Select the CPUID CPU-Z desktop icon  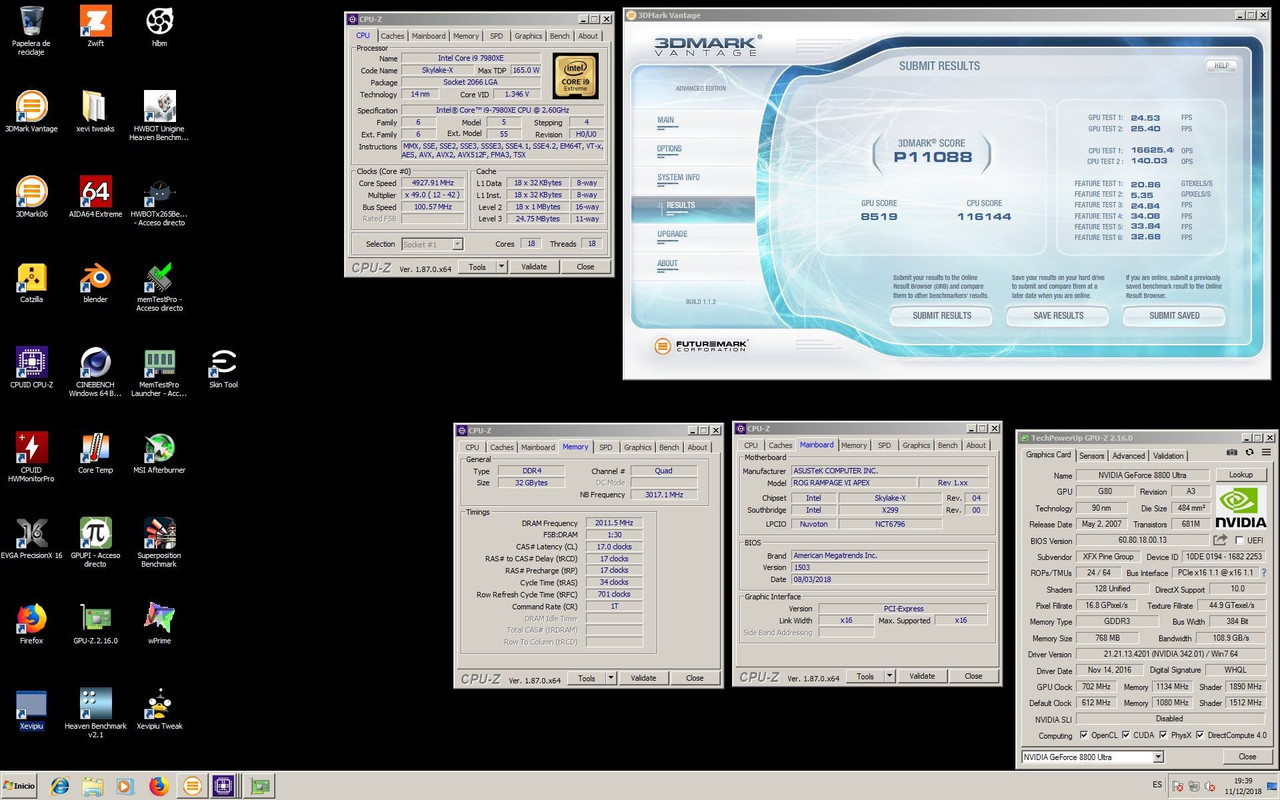click(x=31, y=362)
